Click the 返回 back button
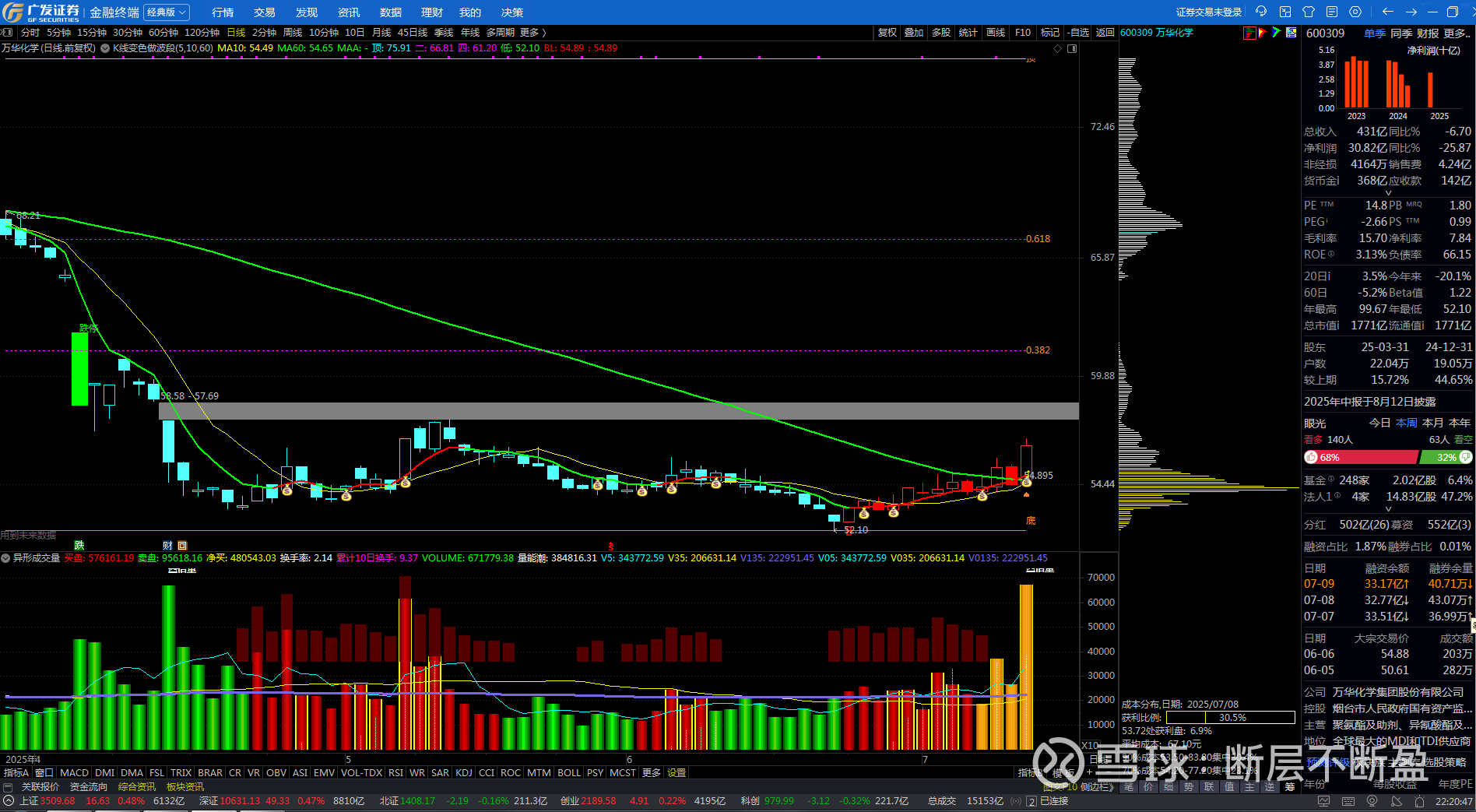Image resolution: width=1476 pixels, height=812 pixels. 1105,33
